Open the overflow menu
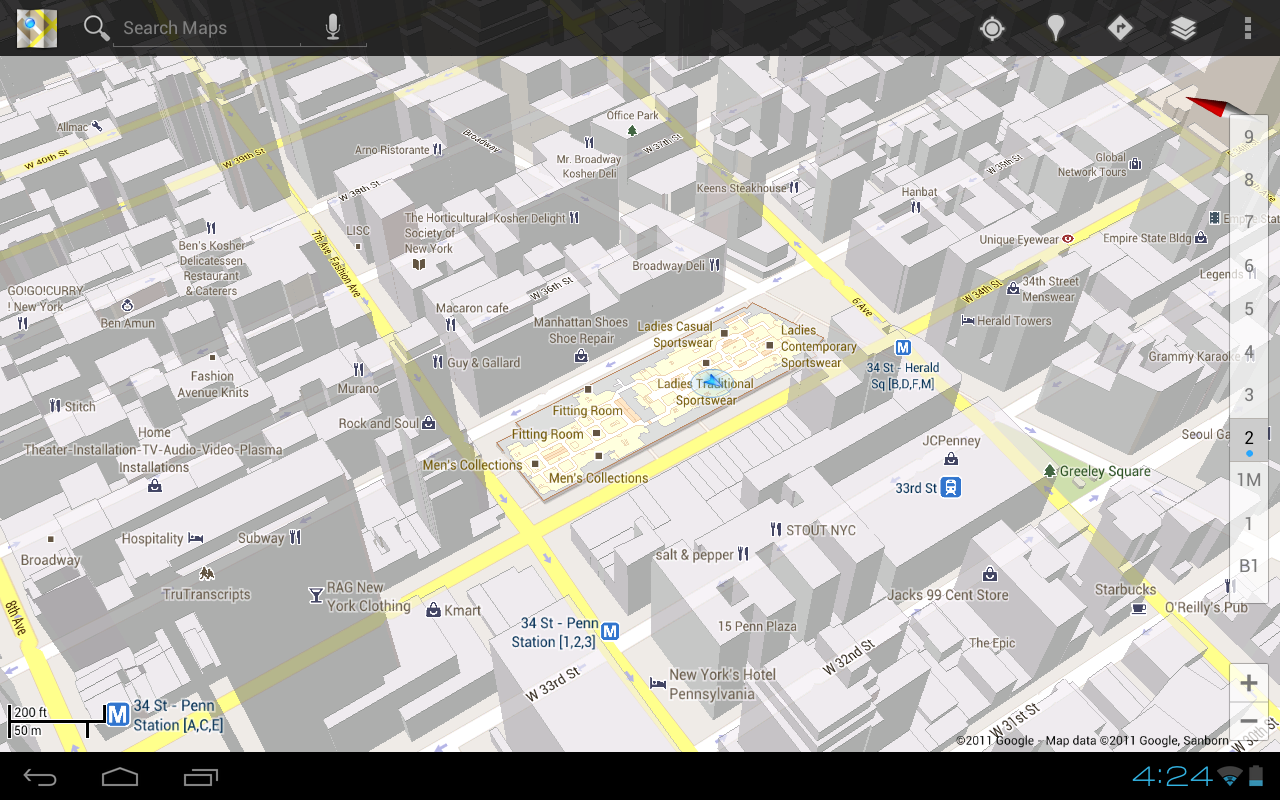Viewport: 1280px width, 800px height. (1247, 28)
